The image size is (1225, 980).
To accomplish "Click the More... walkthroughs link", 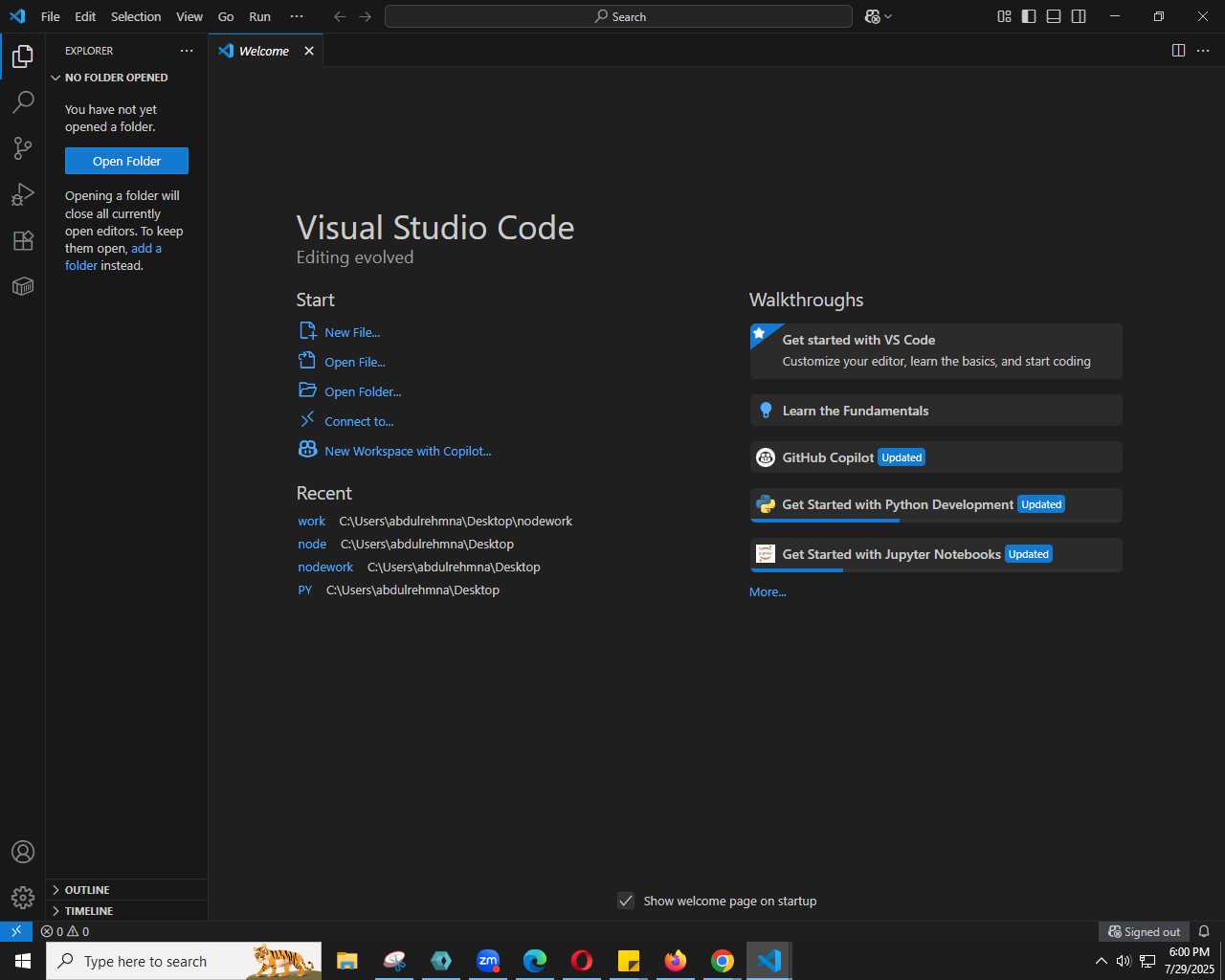I will click(768, 591).
